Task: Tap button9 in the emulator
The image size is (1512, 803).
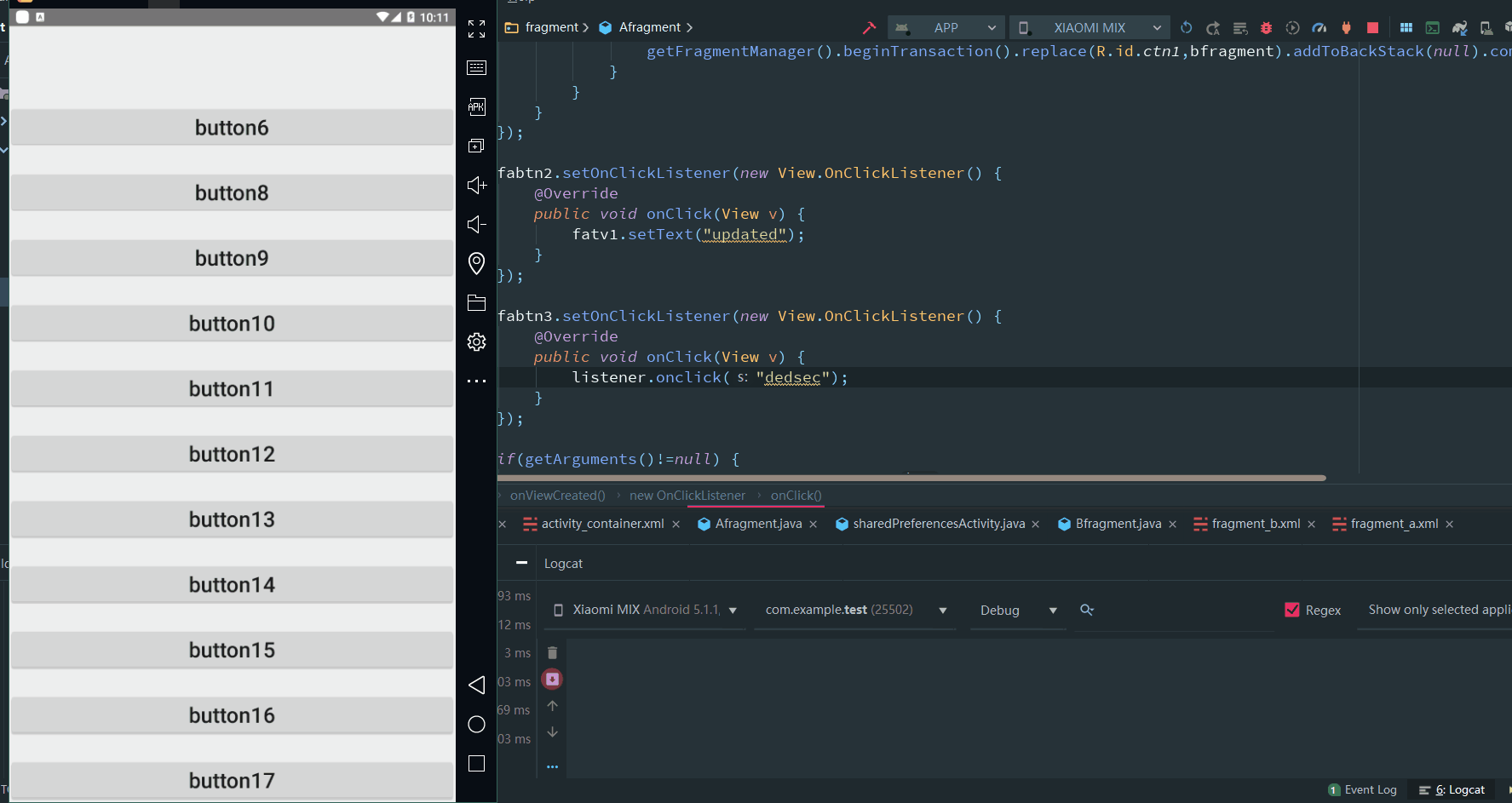Action: (232, 258)
